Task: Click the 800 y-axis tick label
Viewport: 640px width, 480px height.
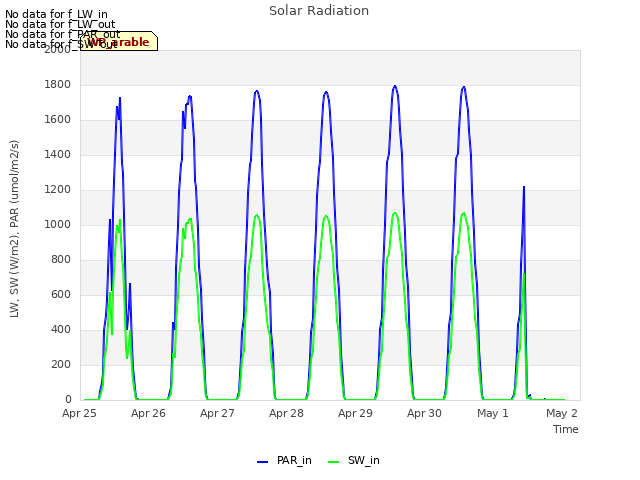Action: click(61, 260)
